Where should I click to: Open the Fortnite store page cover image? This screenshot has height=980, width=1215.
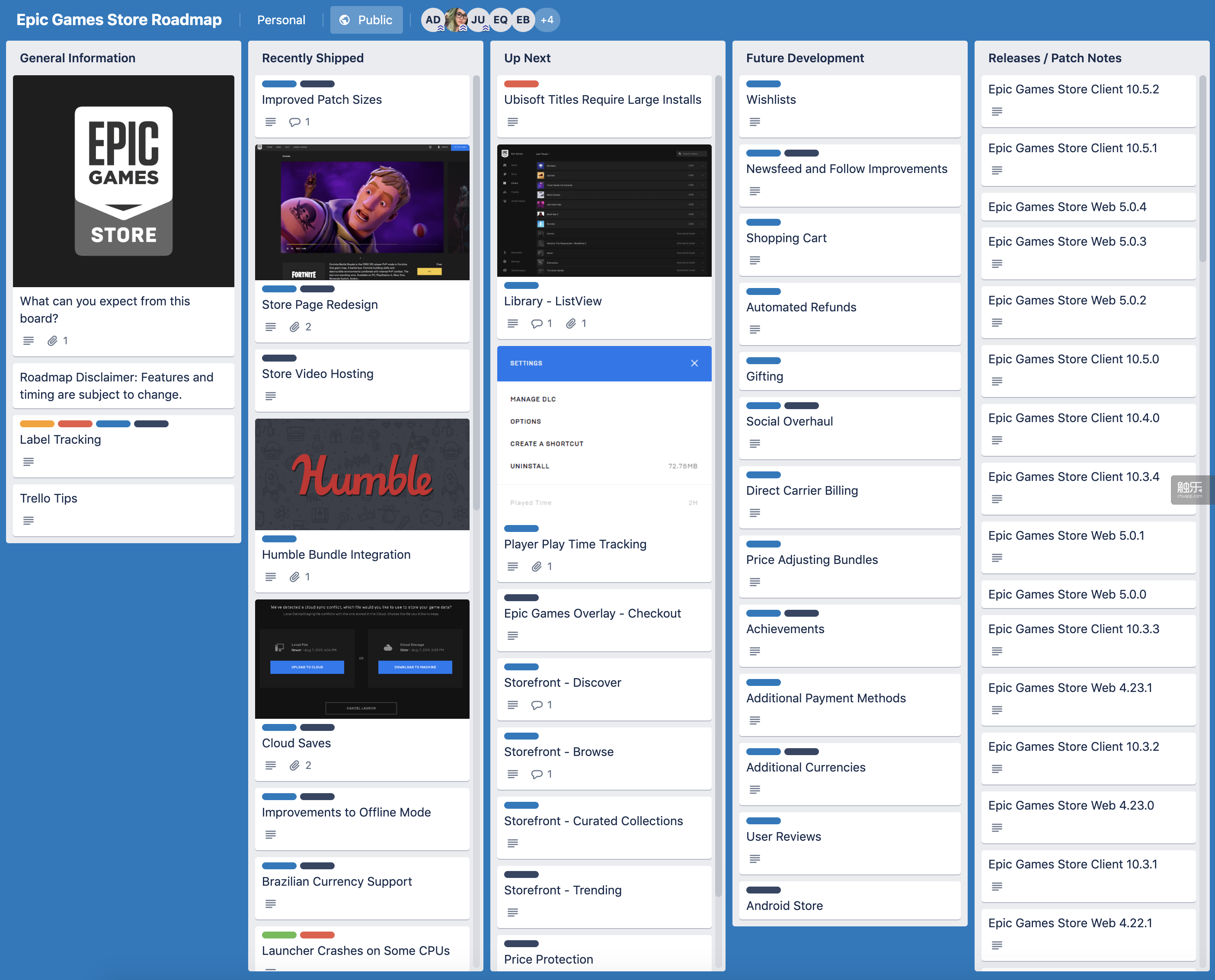pyautogui.click(x=362, y=212)
